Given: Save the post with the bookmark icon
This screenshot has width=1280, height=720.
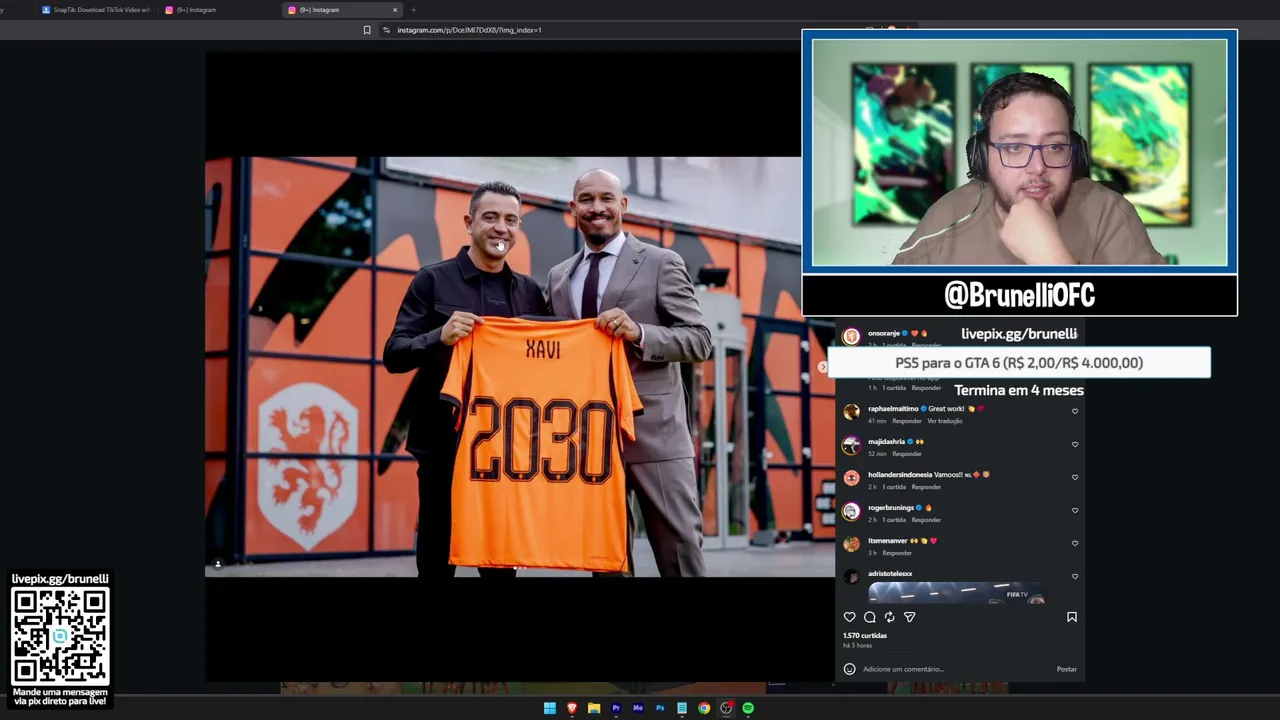Looking at the screenshot, I should pos(1072,617).
